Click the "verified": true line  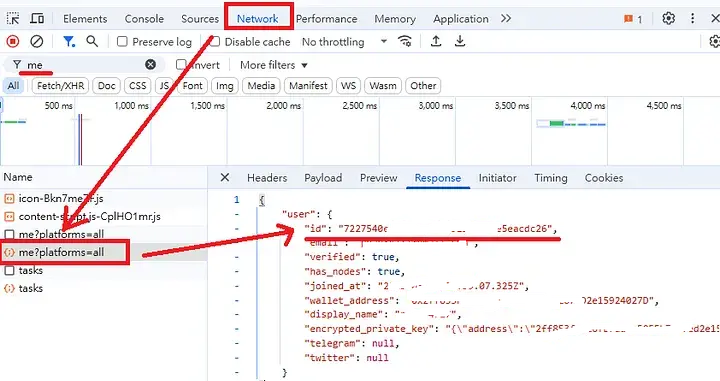coord(352,257)
